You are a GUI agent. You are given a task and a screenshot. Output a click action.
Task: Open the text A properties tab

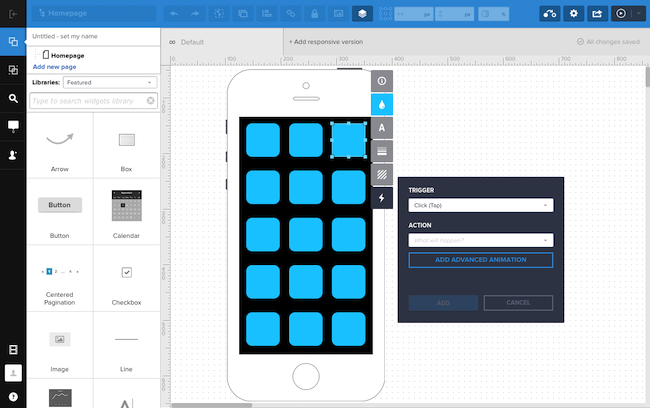(382, 128)
